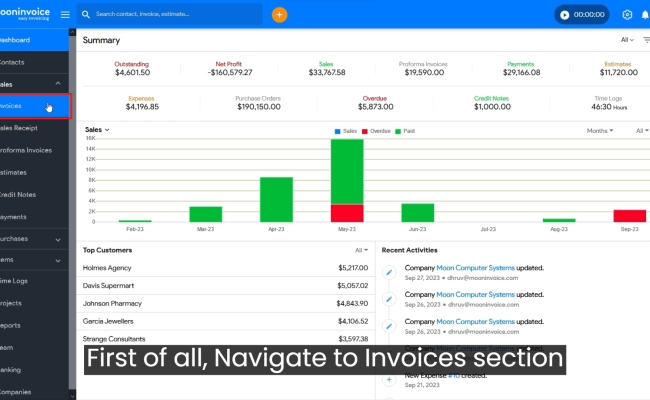This screenshot has height=400, width=650.
Task: Click Proforma Invoices $19,590.00 summary
Action: (424, 69)
